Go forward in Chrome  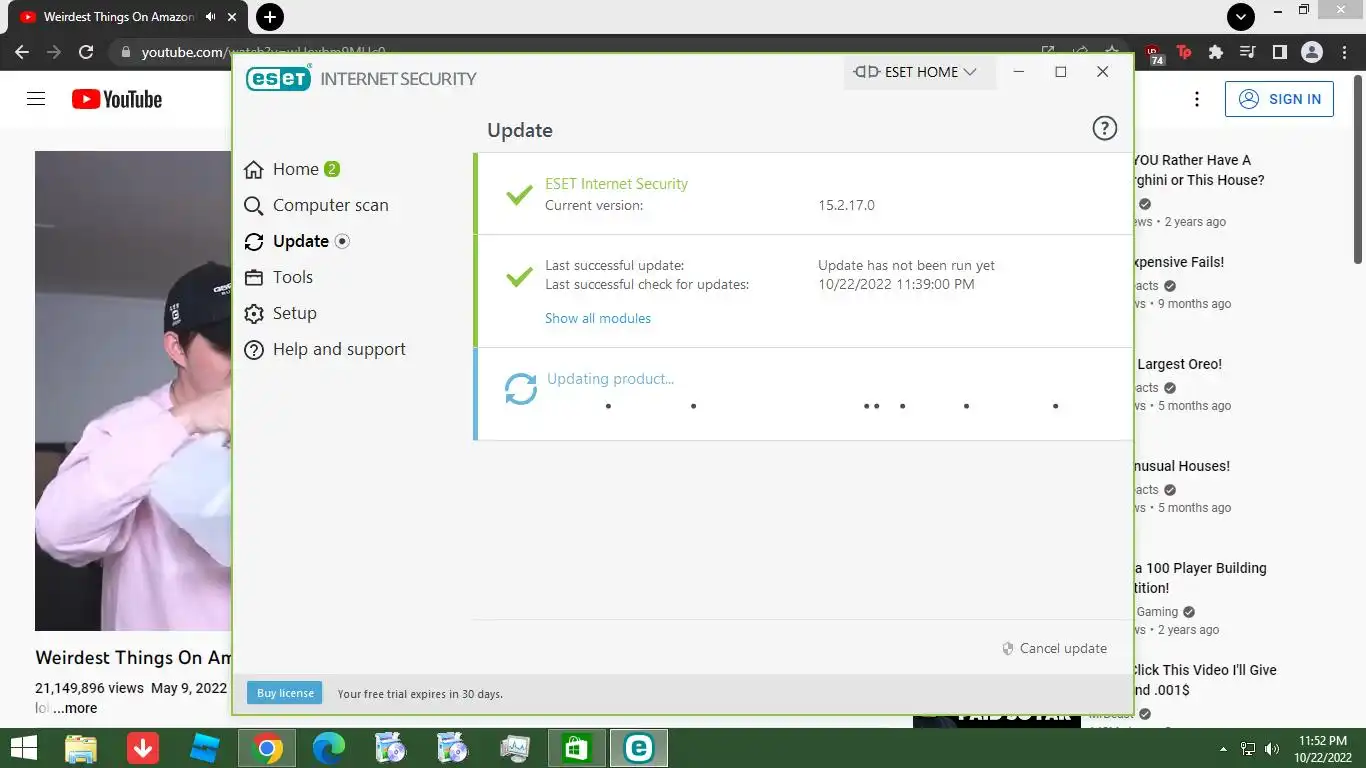(x=54, y=52)
